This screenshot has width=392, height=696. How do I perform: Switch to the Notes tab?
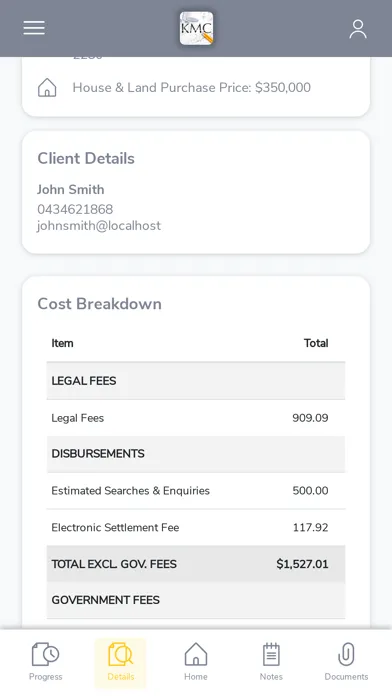tap(271, 661)
